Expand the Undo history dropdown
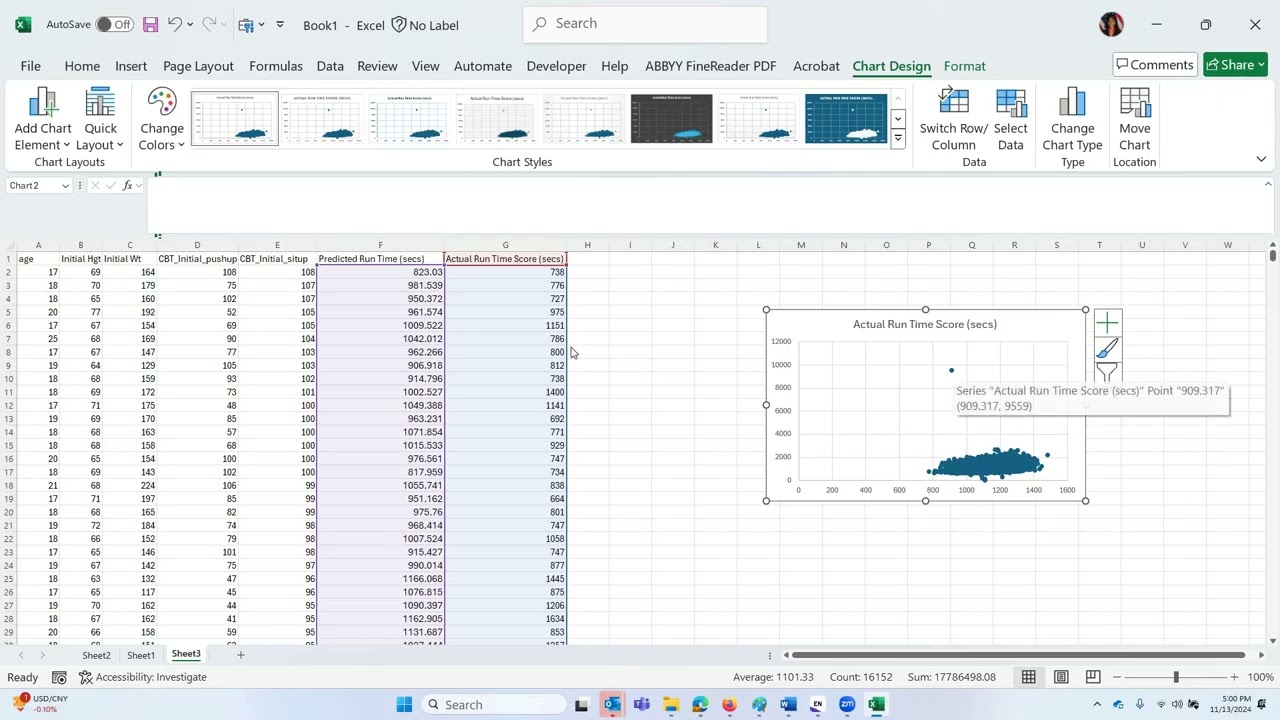This screenshot has height=720, width=1280. click(x=188, y=24)
